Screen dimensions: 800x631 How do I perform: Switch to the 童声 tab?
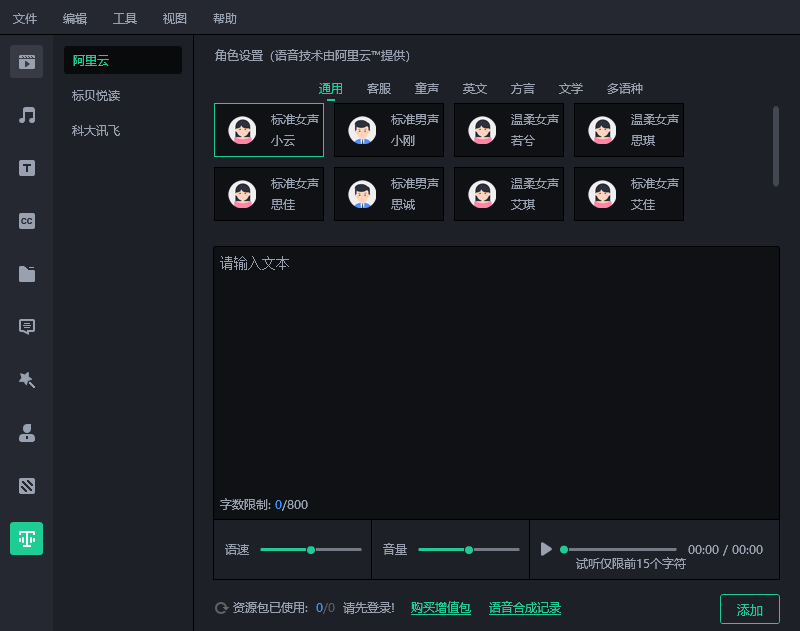pyautogui.click(x=427, y=89)
